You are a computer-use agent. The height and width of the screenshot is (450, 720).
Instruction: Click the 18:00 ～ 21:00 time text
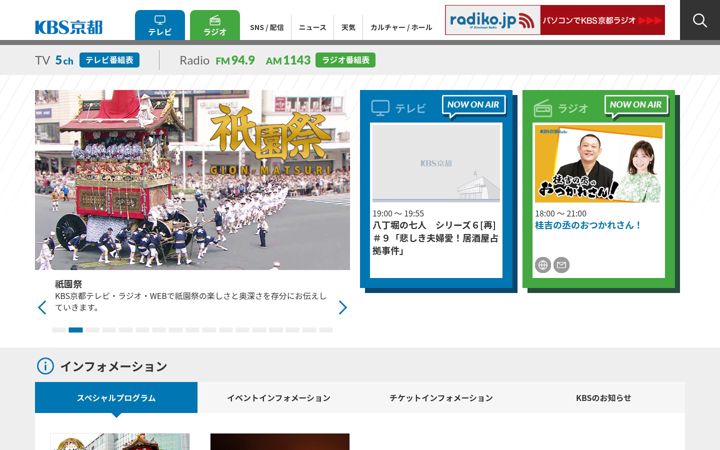coord(561,214)
